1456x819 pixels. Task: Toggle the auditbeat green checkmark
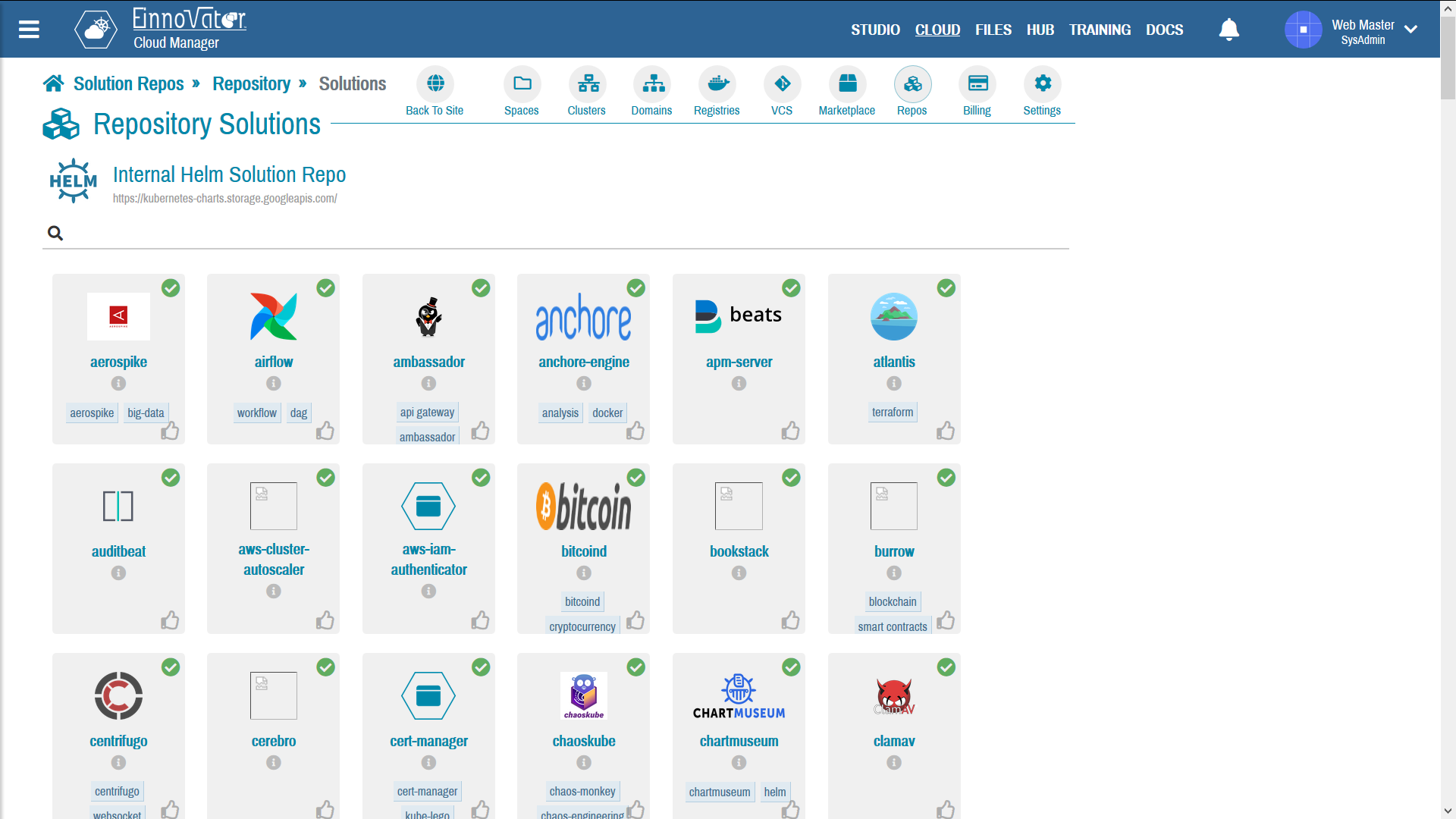point(171,478)
